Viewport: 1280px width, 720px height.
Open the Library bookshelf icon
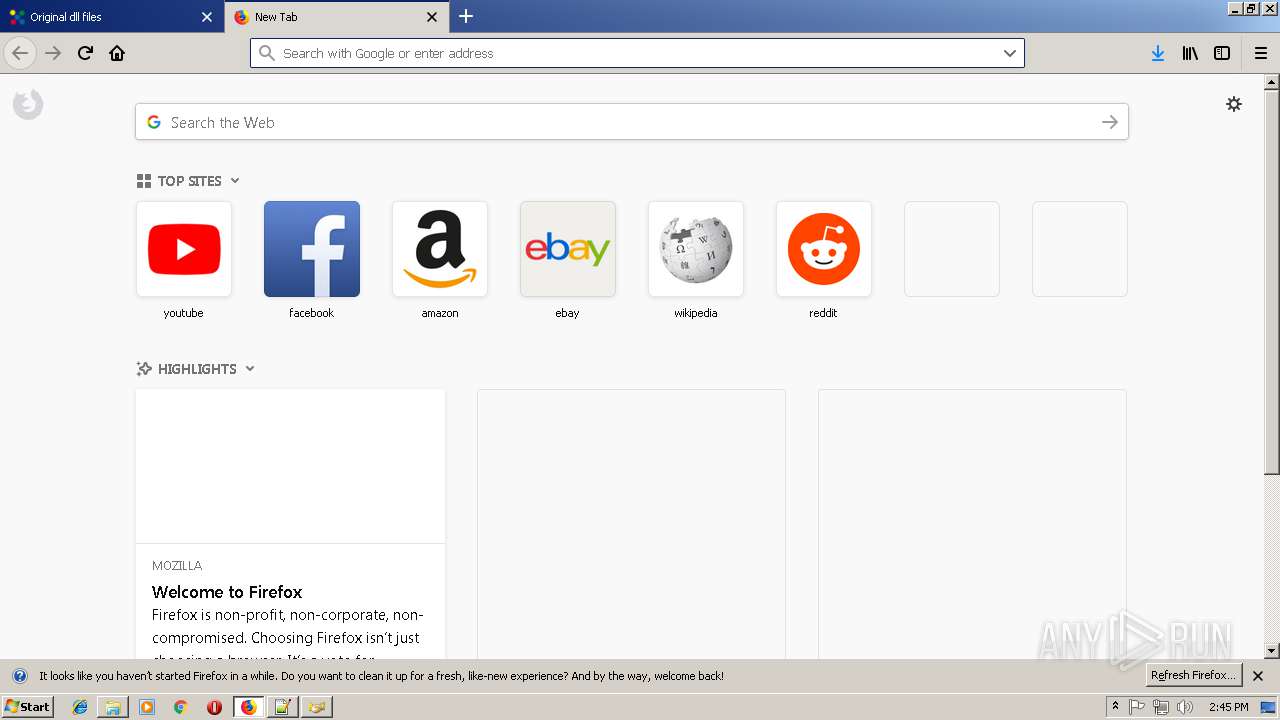1190,53
